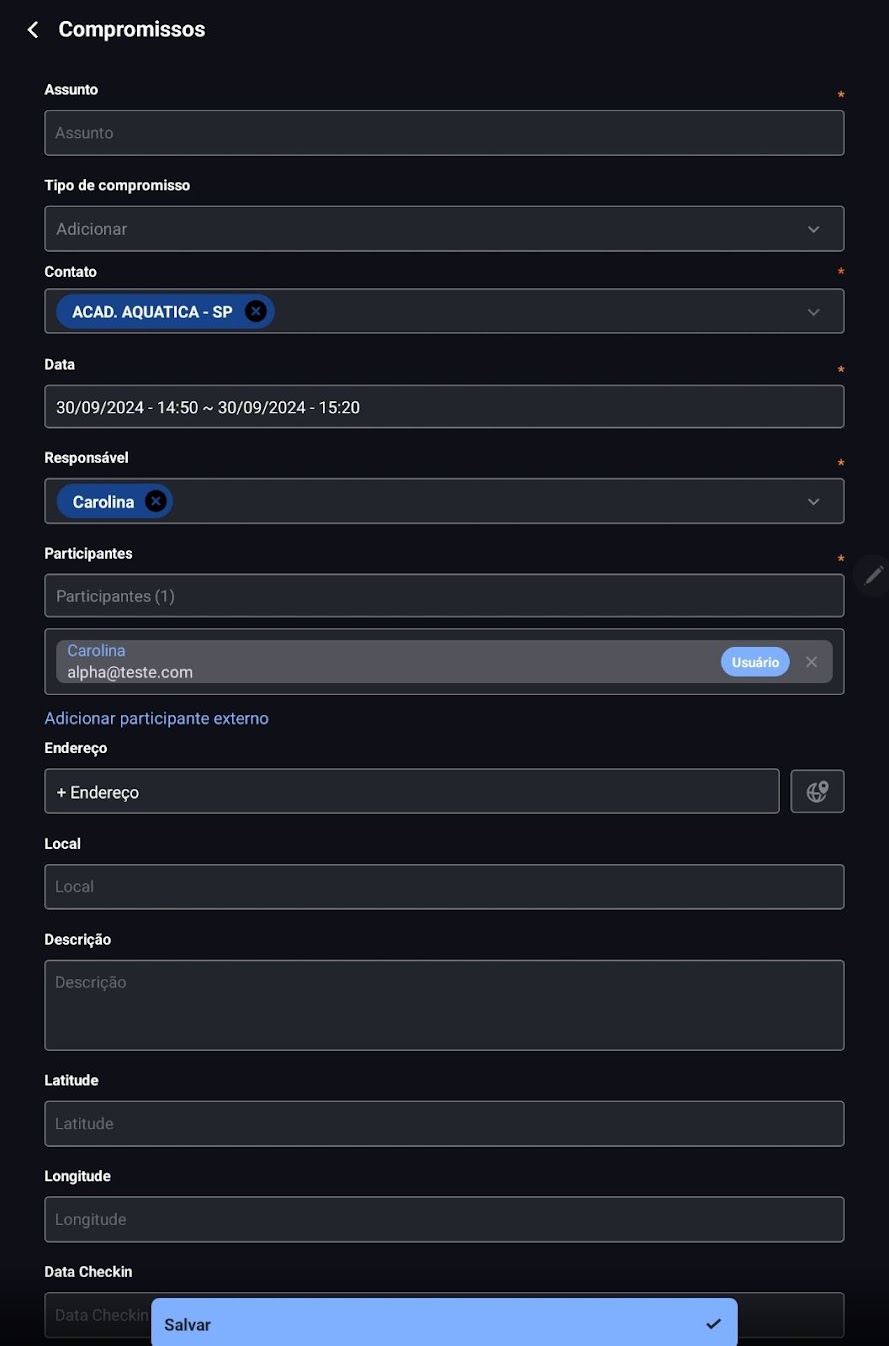Screen dimensions: 889x1346
Task: Click the floating pencil edit icon
Action: coord(874,575)
